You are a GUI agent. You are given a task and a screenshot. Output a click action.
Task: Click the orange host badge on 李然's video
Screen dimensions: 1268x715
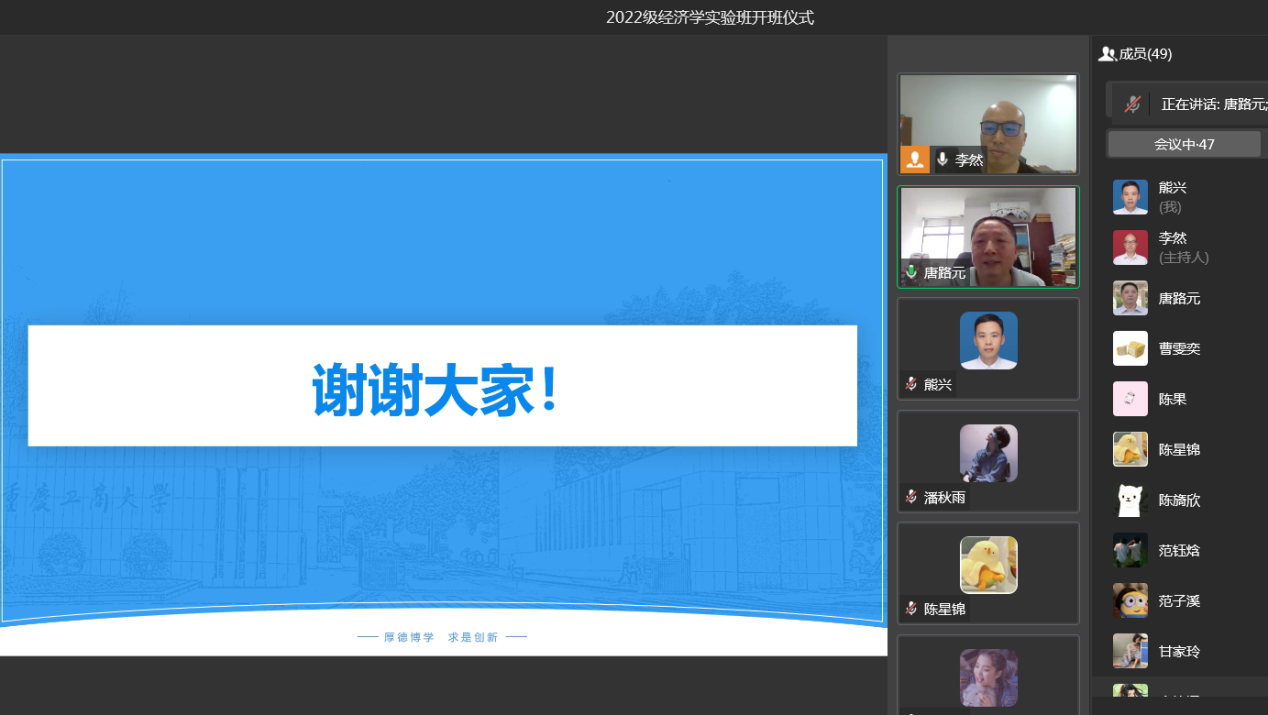(914, 159)
